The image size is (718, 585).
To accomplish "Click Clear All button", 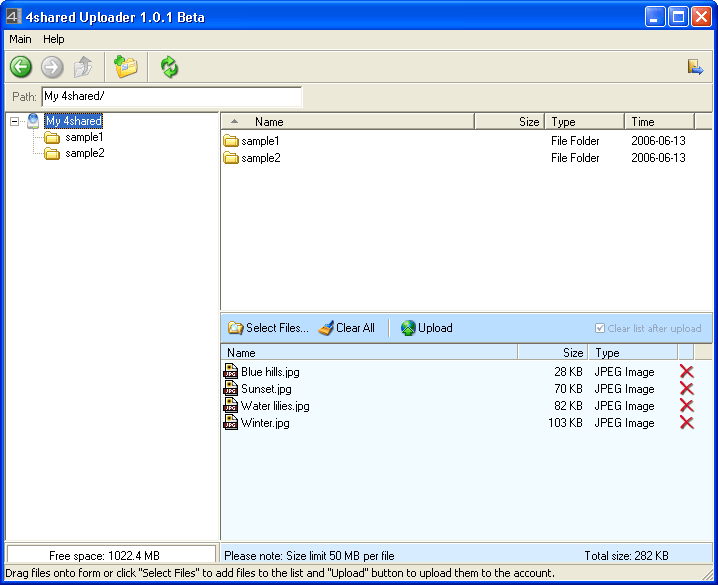I will point(346,328).
